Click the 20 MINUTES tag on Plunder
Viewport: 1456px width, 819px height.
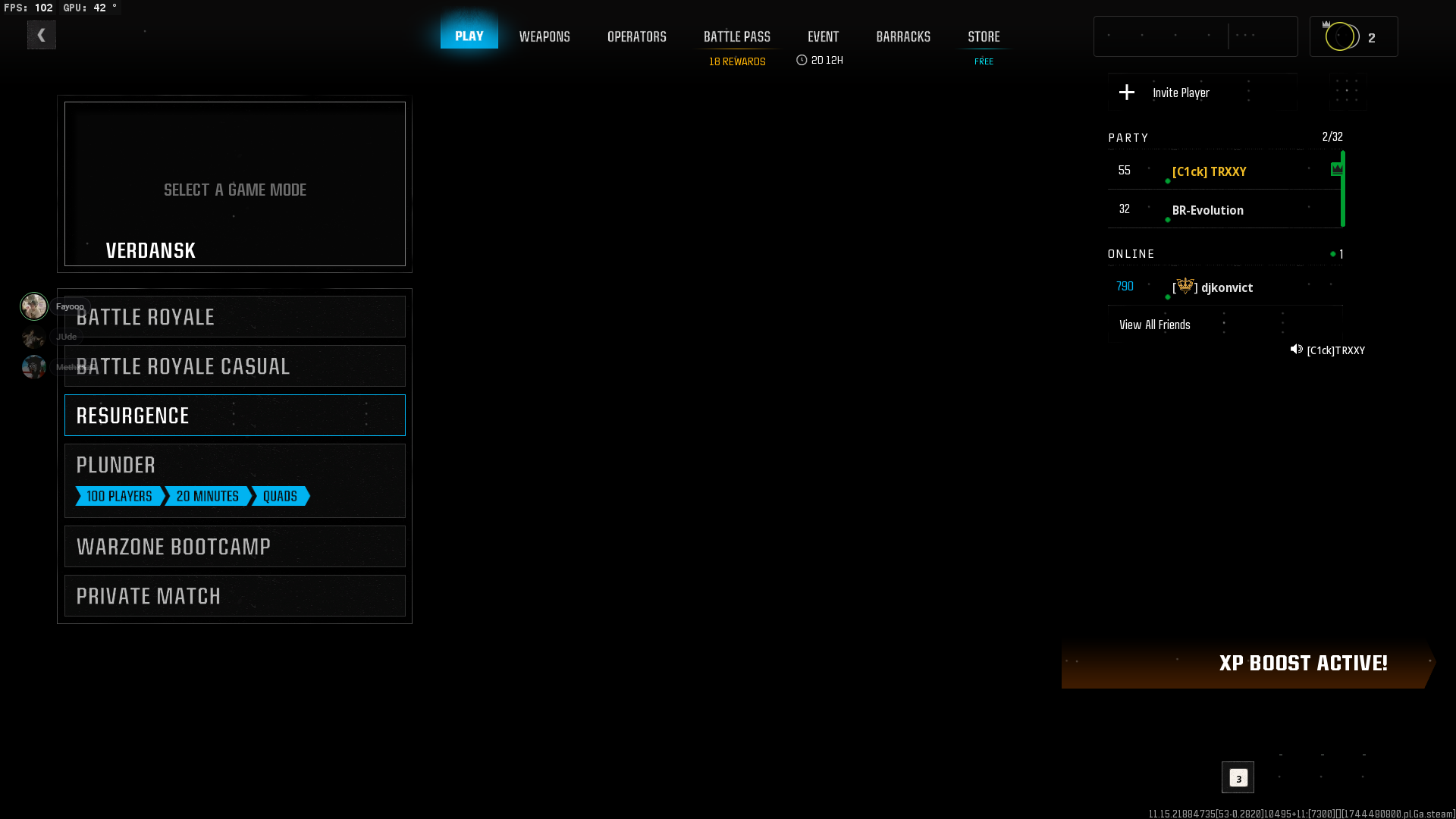pos(207,496)
